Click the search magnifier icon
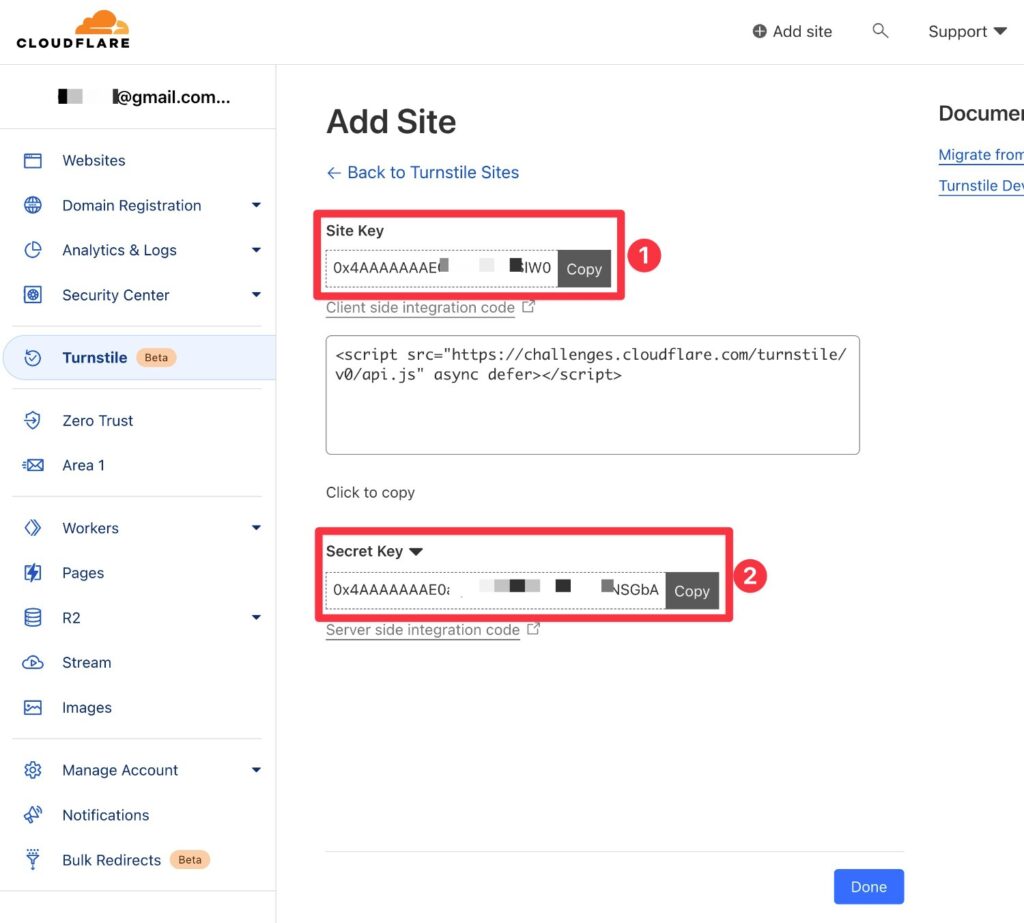This screenshot has width=1024, height=923. (881, 31)
